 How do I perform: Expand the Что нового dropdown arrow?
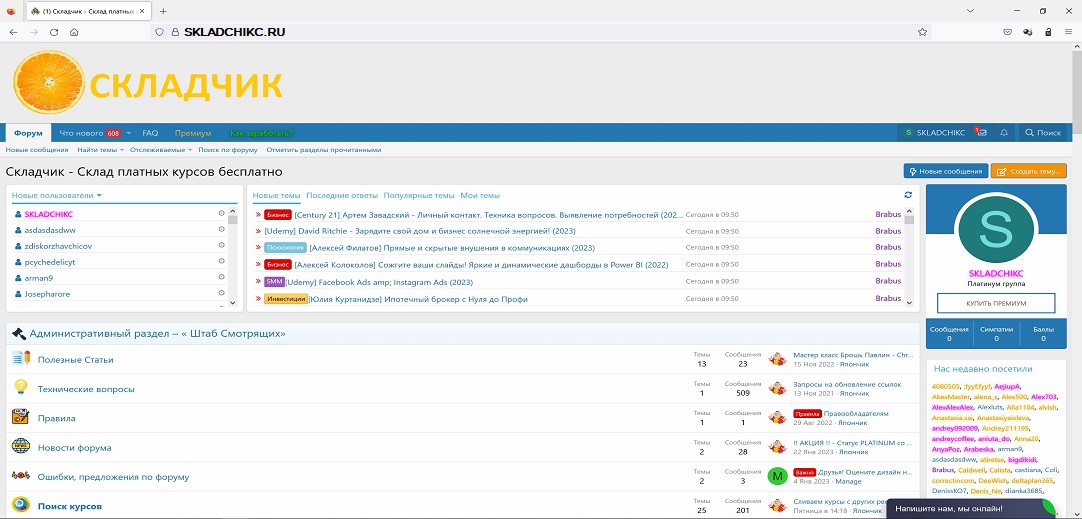pyautogui.click(x=128, y=133)
